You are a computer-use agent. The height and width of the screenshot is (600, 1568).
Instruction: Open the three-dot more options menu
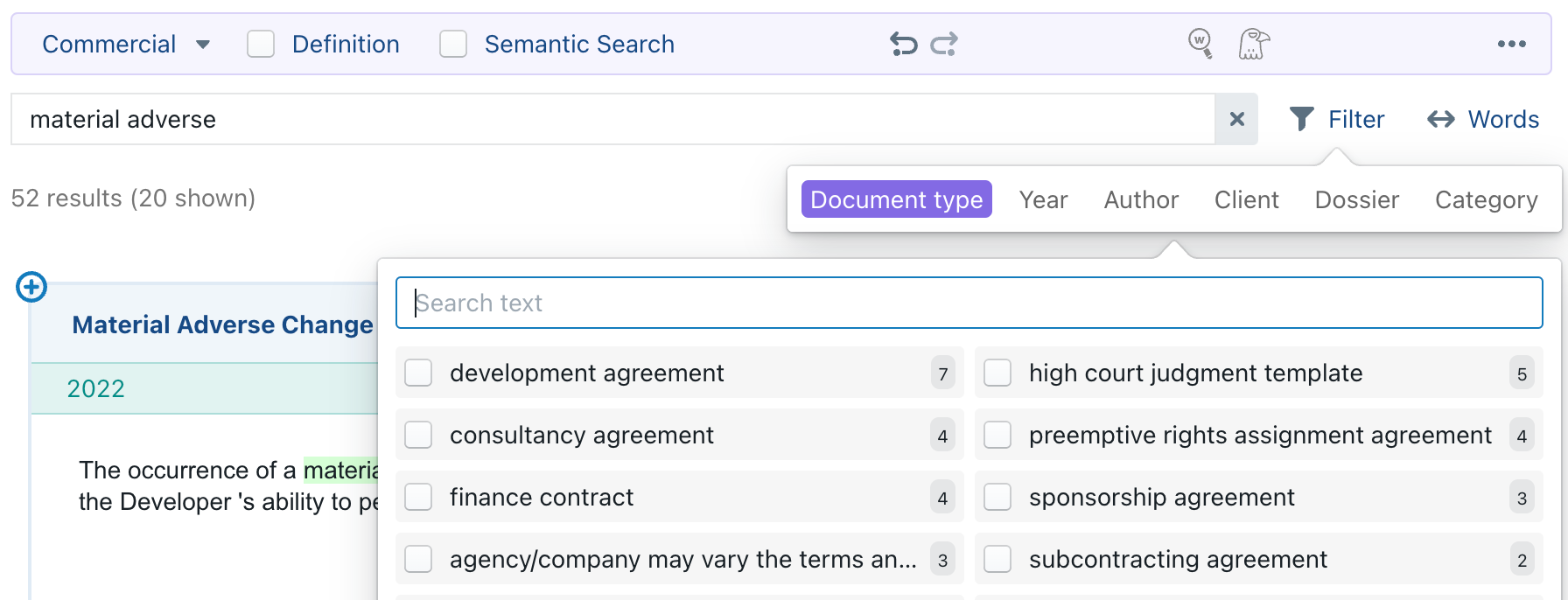point(1511,44)
